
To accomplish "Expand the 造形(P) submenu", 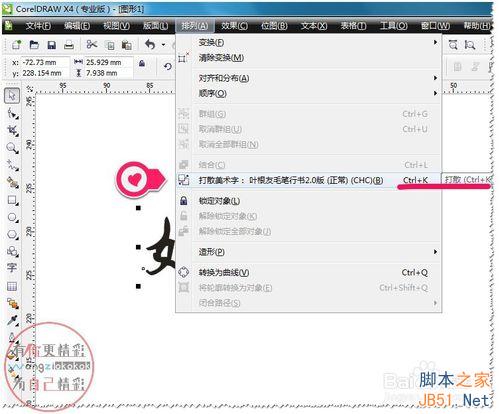I will tap(308, 252).
